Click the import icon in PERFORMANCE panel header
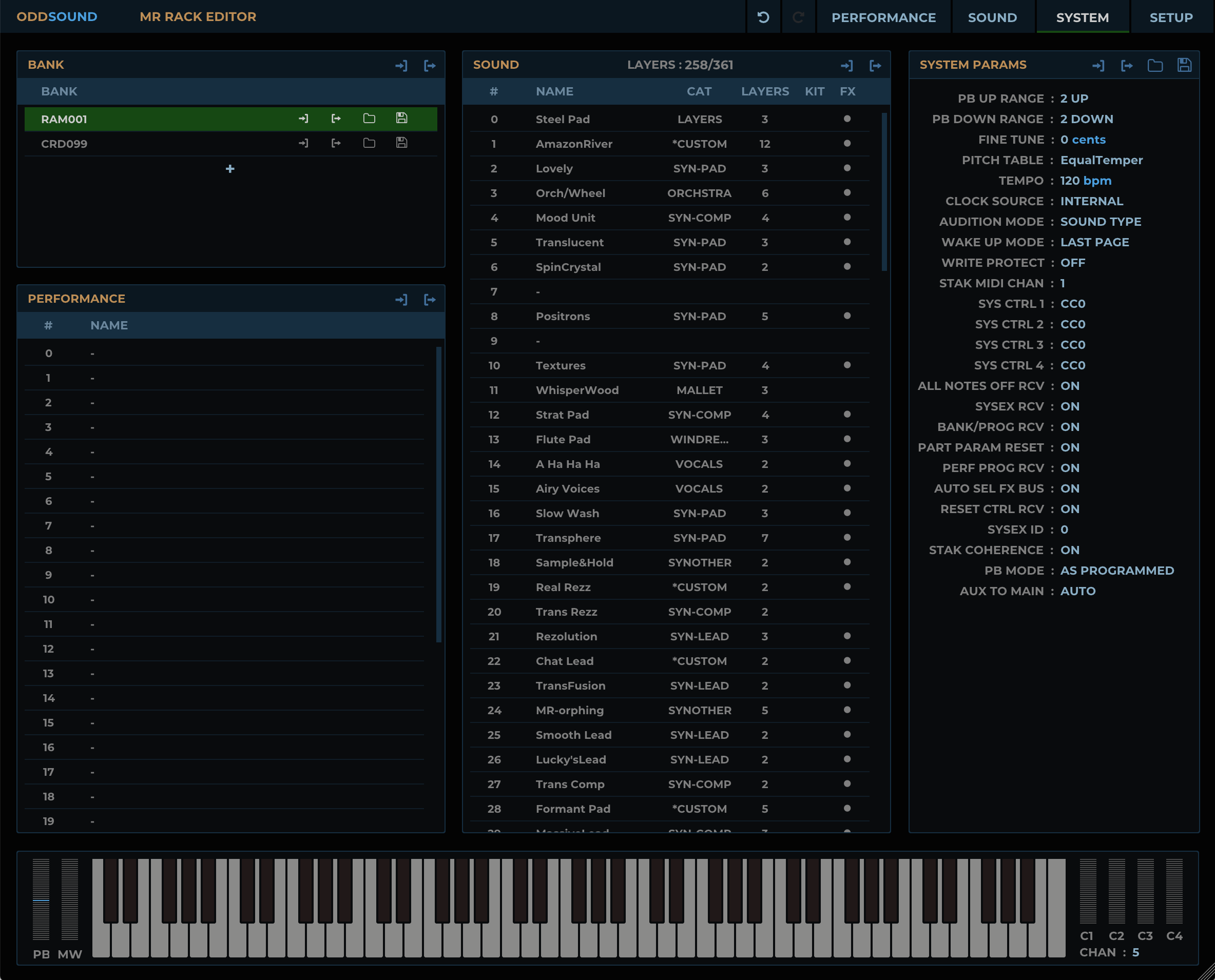This screenshot has height=980, width=1215. 401,299
